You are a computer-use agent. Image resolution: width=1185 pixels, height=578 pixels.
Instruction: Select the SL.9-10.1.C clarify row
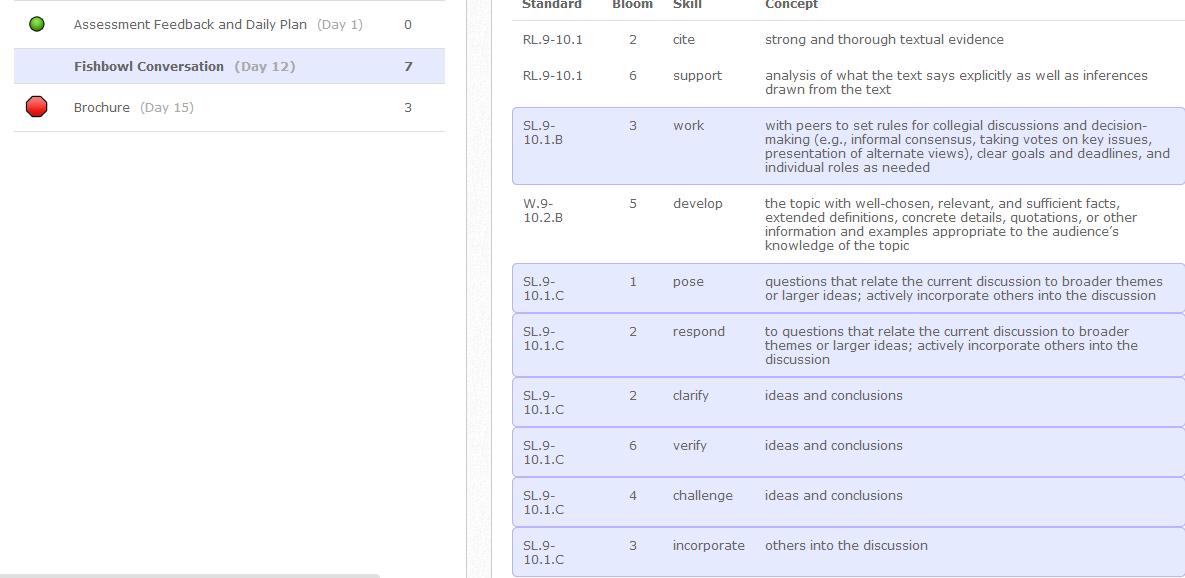click(x=848, y=402)
